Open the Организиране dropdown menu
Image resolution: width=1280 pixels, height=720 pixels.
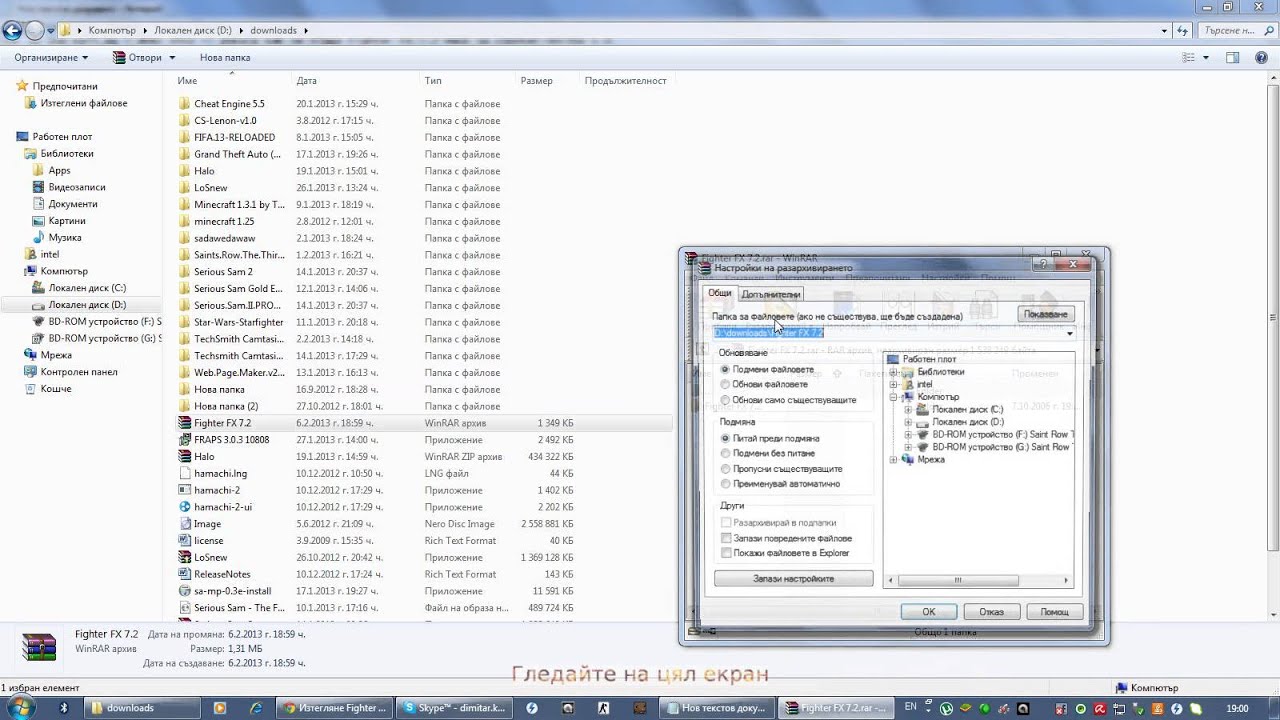(x=51, y=58)
